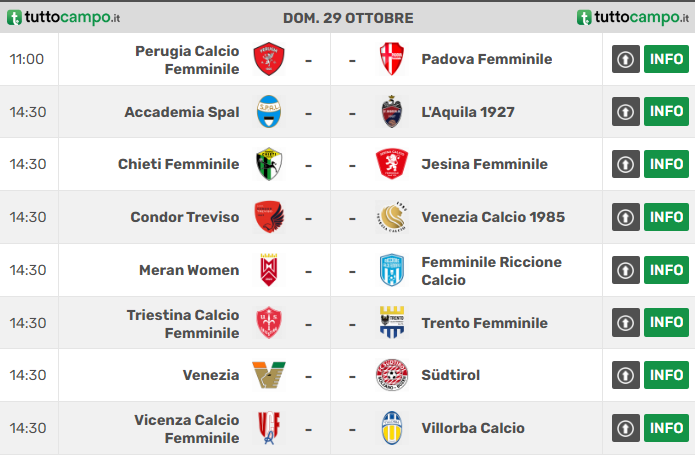
Task: Click the Meran Women red crest
Action: [x=269, y=270]
